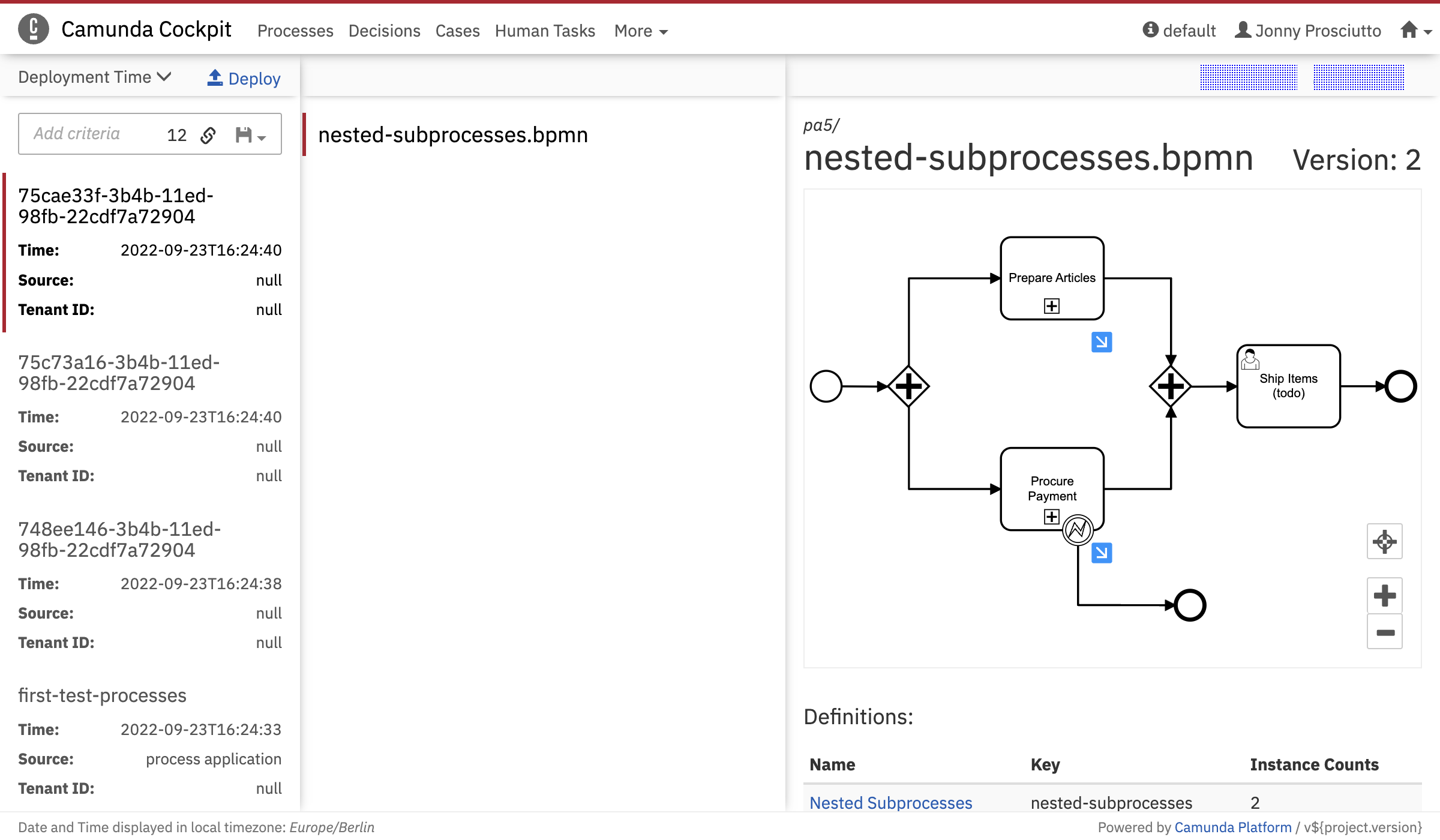Open the home apps dropdown
Image resolution: width=1440 pixels, height=840 pixels.
pyautogui.click(x=1416, y=30)
